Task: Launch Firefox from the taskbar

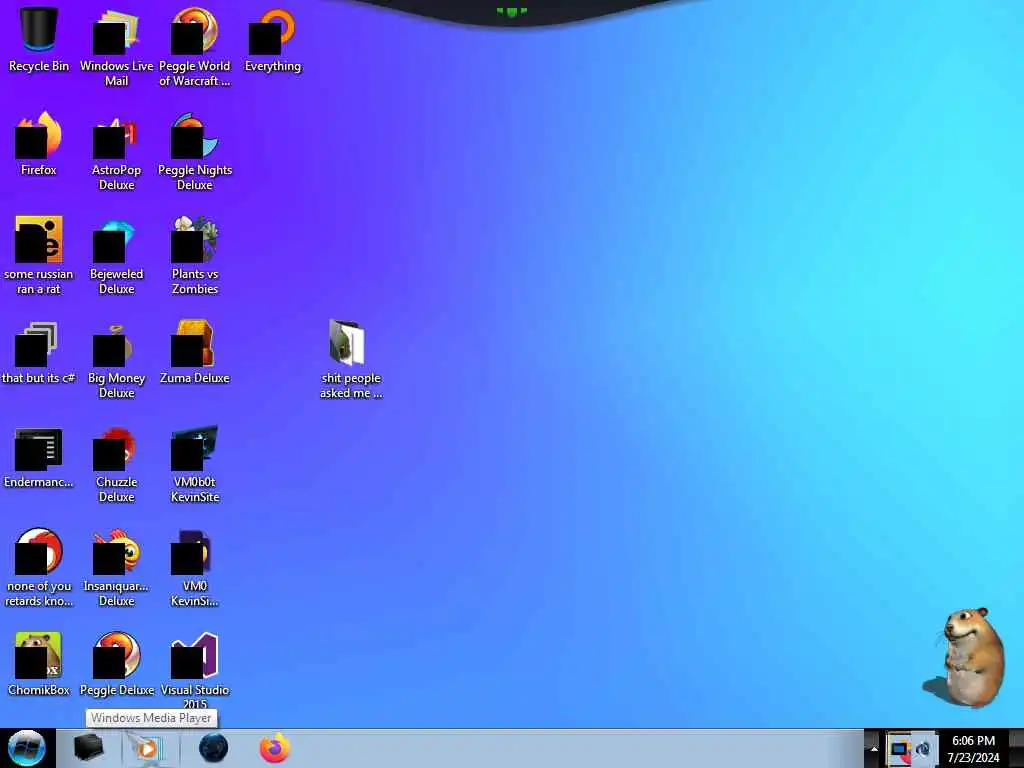Action: [x=275, y=748]
